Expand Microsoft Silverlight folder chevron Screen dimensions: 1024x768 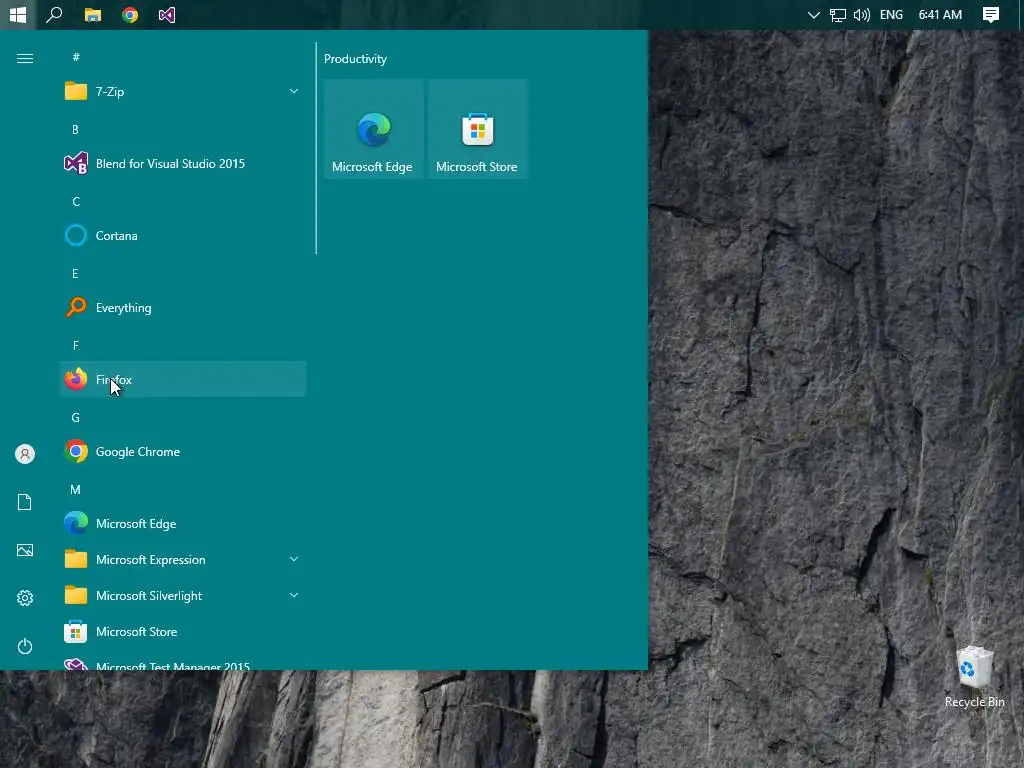pyautogui.click(x=294, y=595)
